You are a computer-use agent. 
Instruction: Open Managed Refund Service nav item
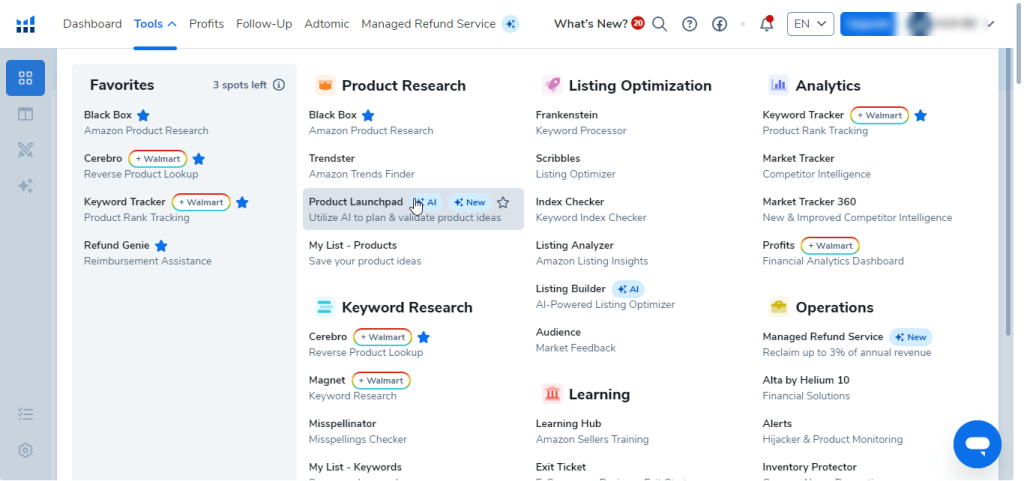[428, 24]
